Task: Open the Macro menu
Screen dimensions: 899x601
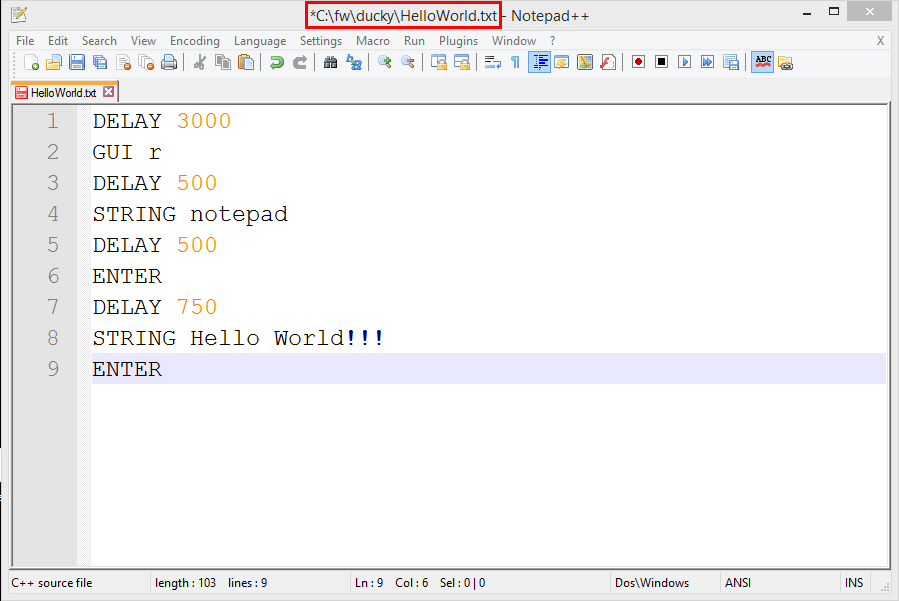Action: (x=373, y=41)
